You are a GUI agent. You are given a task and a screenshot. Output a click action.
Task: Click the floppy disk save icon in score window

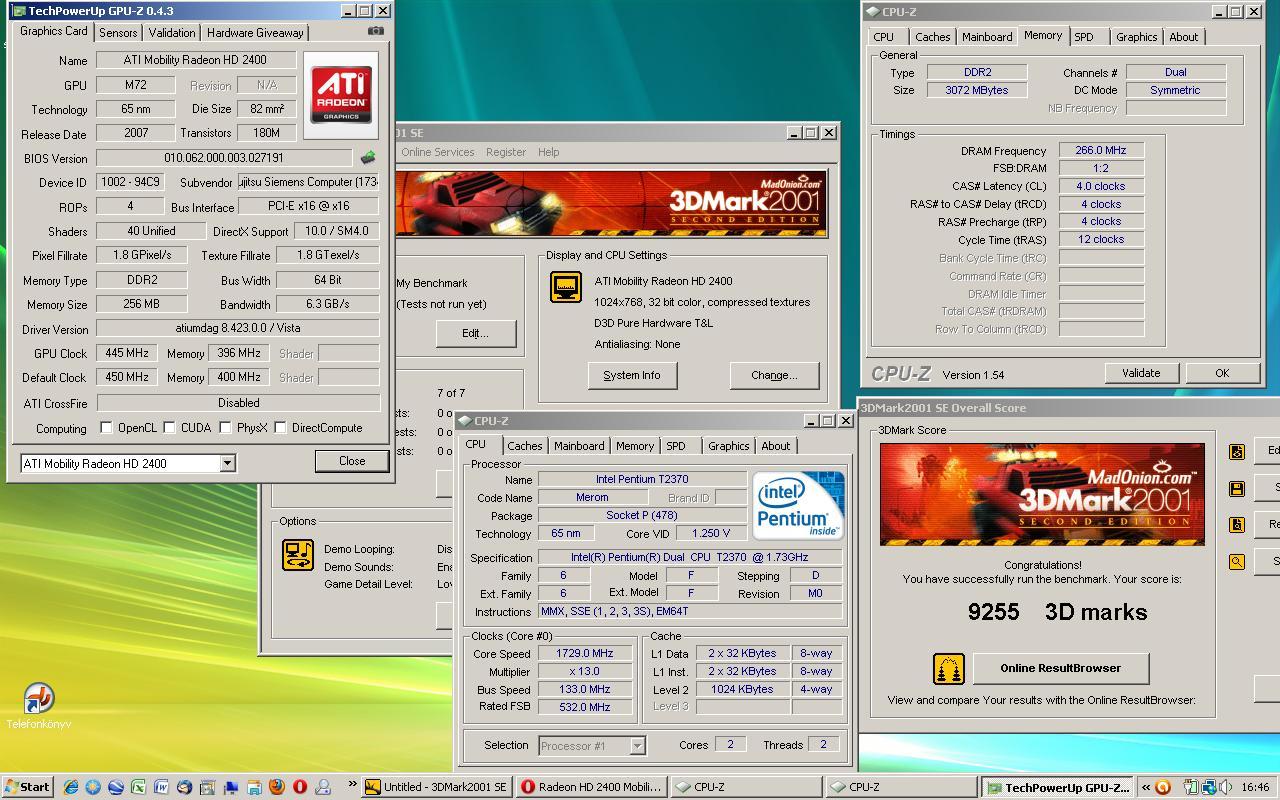coord(1236,488)
